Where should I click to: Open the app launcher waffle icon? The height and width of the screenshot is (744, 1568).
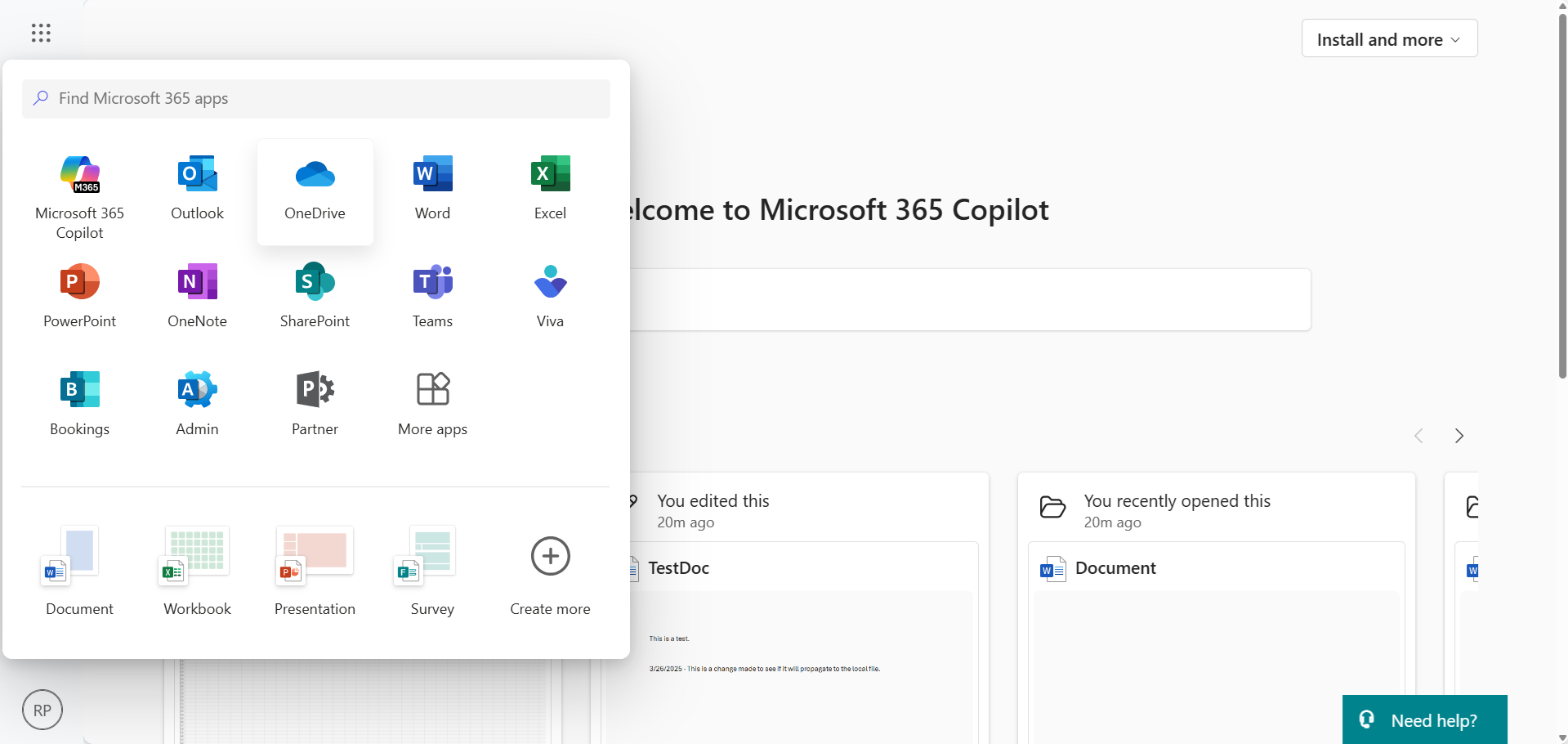[41, 33]
